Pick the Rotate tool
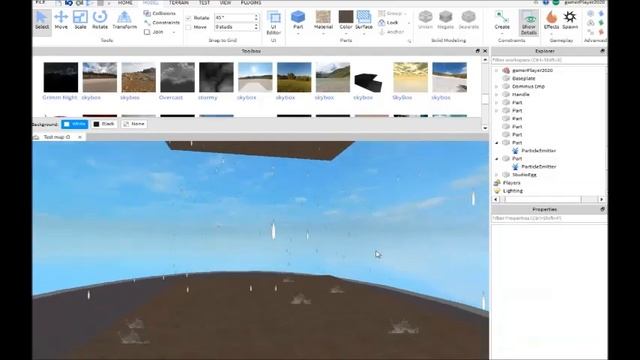The width and height of the screenshot is (640, 360). point(100,20)
